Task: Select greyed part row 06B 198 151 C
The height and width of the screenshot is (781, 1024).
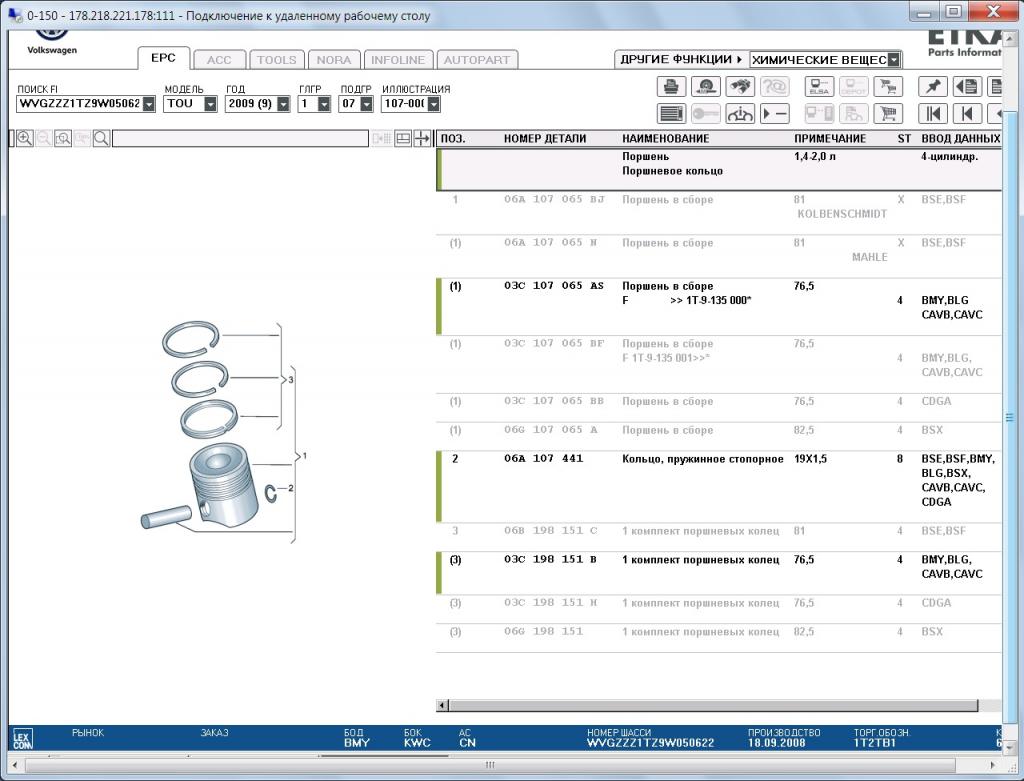Action: tap(718, 537)
